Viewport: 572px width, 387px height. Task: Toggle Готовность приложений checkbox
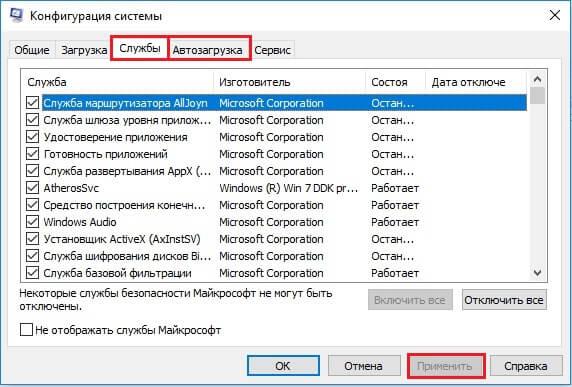tap(32, 154)
